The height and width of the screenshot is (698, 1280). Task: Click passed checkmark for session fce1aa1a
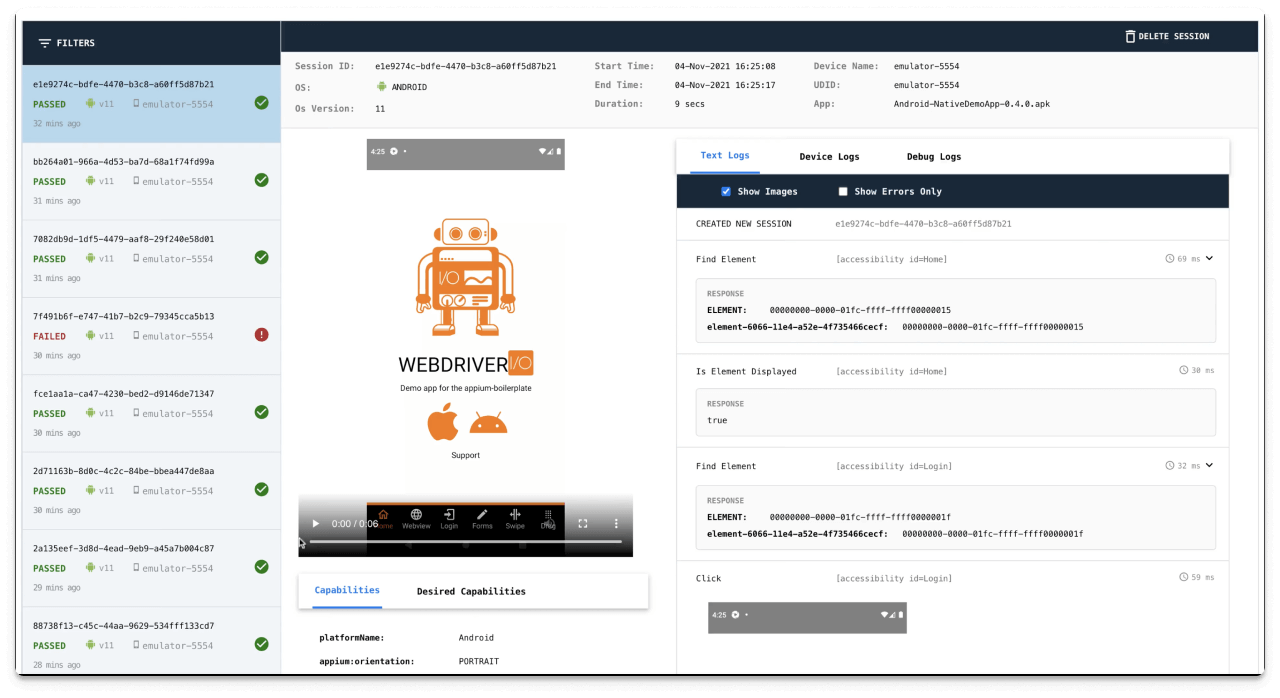click(261, 412)
